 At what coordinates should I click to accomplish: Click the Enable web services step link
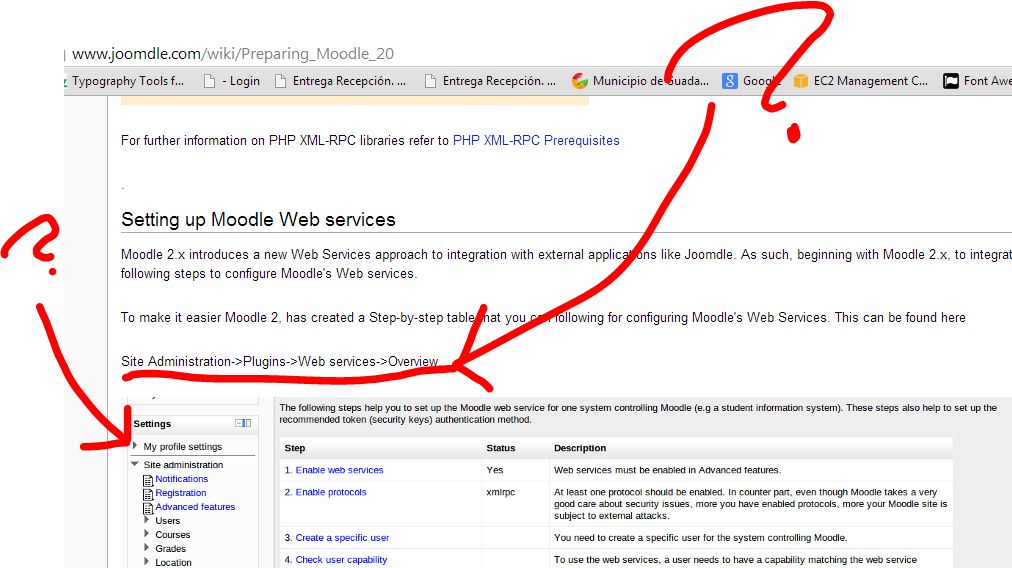pyautogui.click(x=339, y=470)
